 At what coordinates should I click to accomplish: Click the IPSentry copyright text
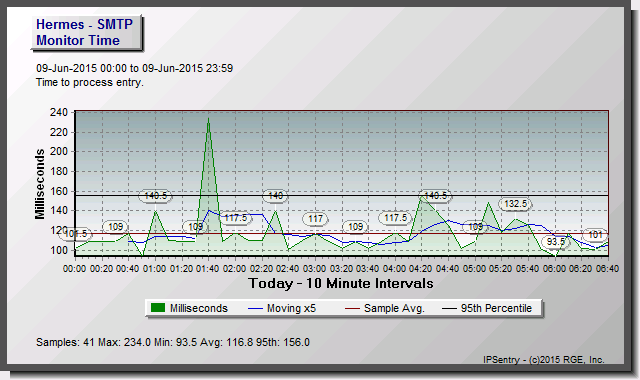coord(544,360)
